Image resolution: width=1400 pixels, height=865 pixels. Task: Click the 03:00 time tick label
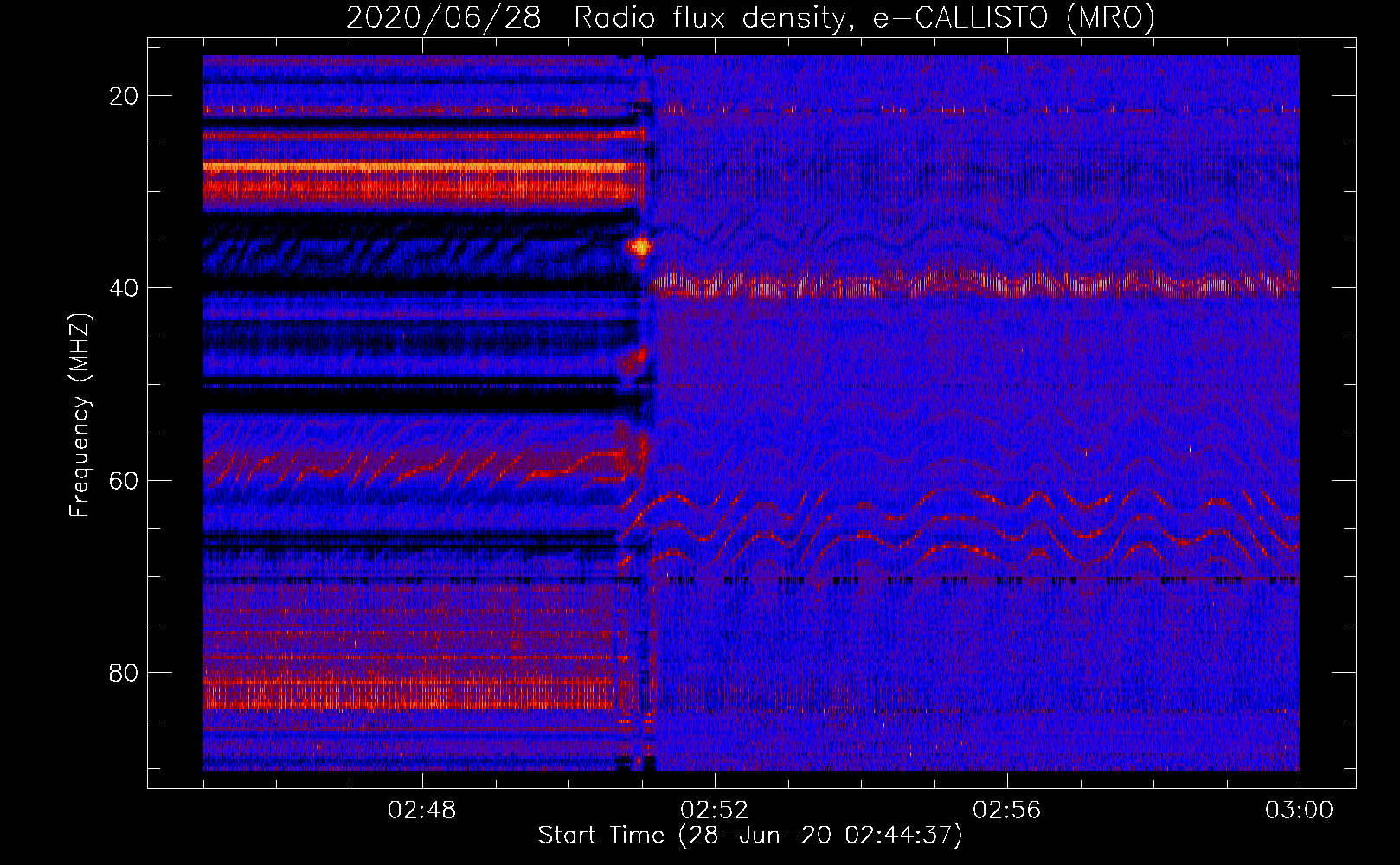[x=1300, y=811]
